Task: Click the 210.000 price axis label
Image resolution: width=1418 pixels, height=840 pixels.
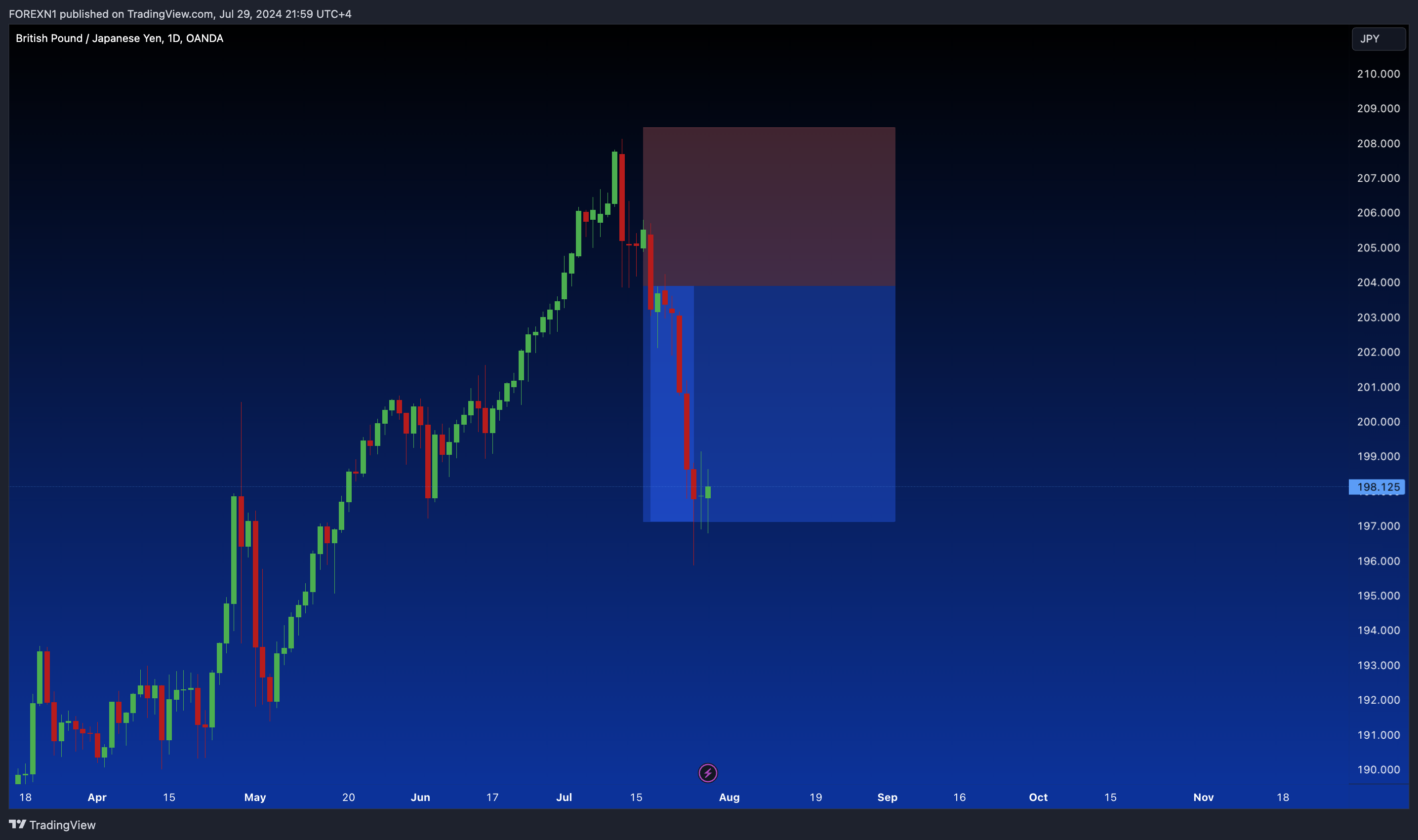Action: click(x=1378, y=74)
